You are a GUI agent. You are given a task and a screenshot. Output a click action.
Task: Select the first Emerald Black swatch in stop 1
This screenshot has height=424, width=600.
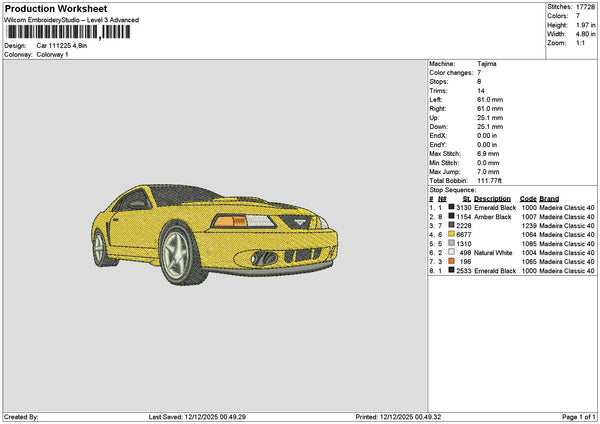pos(451,207)
